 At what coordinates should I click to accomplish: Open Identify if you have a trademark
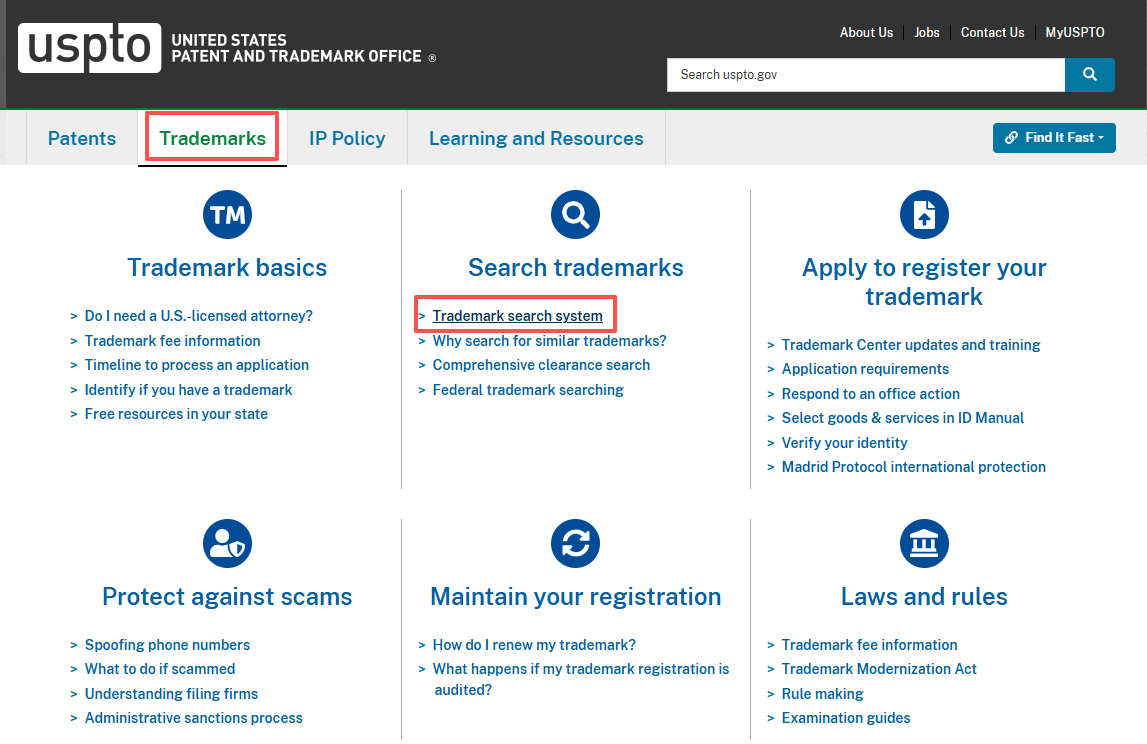[189, 390]
